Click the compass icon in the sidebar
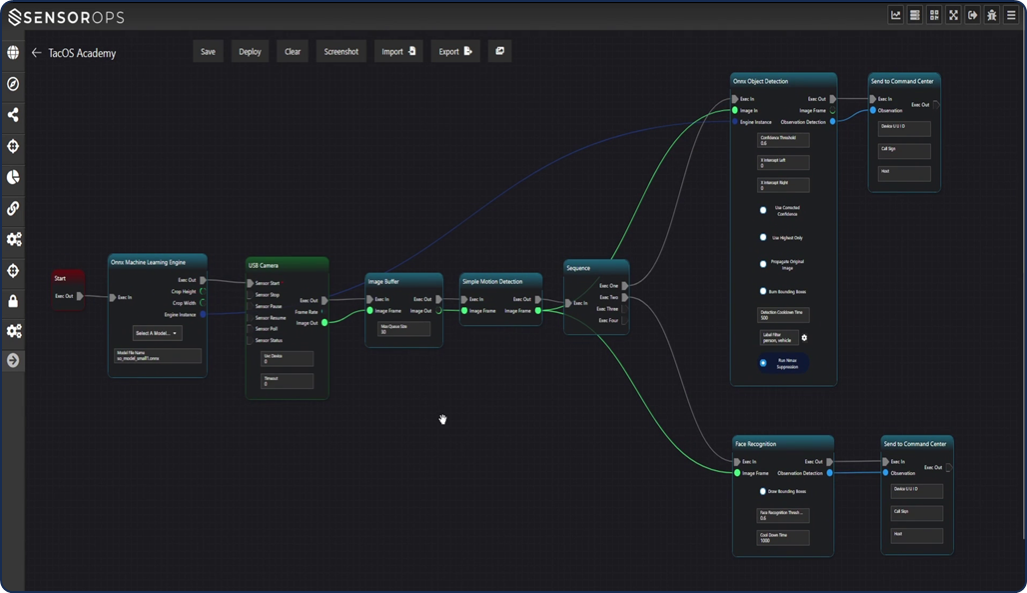The width and height of the screenshot is (1027, 593). (13, 84)
